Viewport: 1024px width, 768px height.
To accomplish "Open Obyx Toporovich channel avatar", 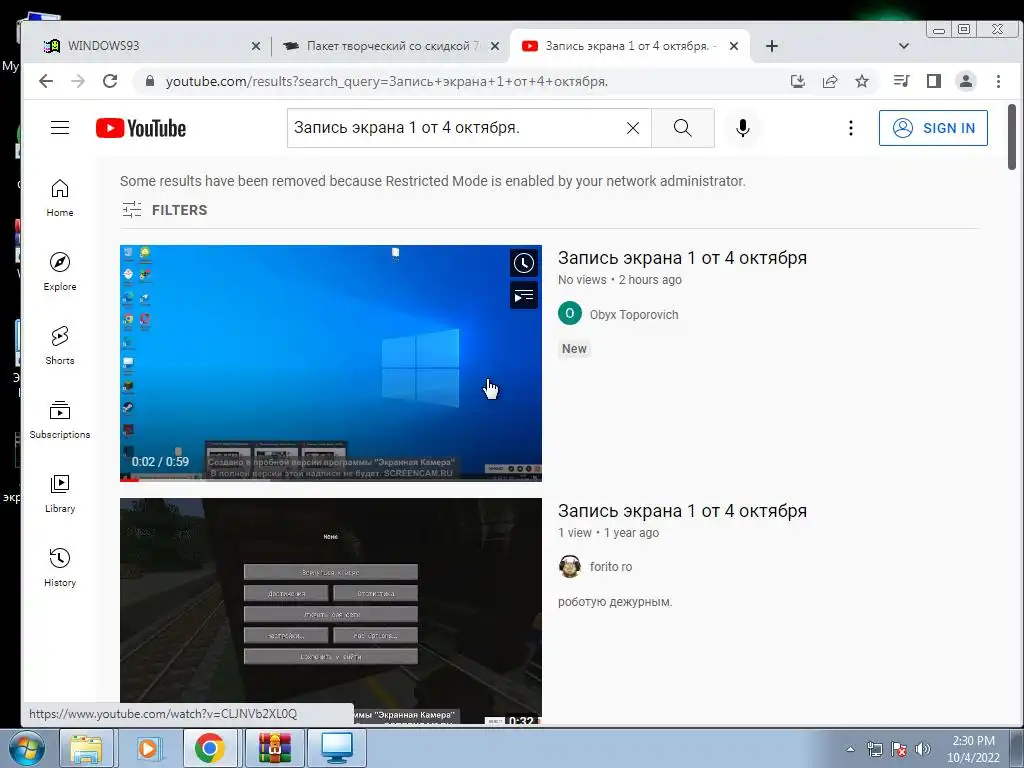I will (569, 313).
